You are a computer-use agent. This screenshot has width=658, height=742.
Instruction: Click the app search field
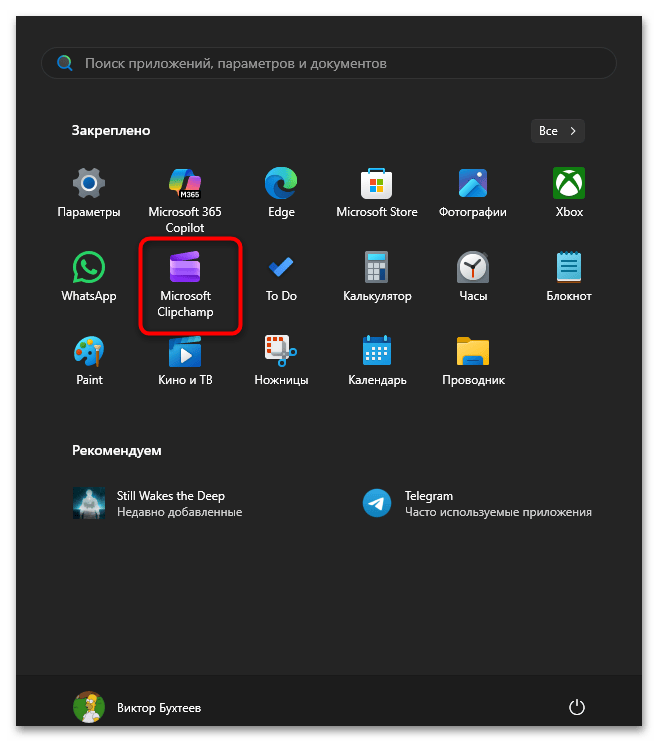click(x=329, y=63)
